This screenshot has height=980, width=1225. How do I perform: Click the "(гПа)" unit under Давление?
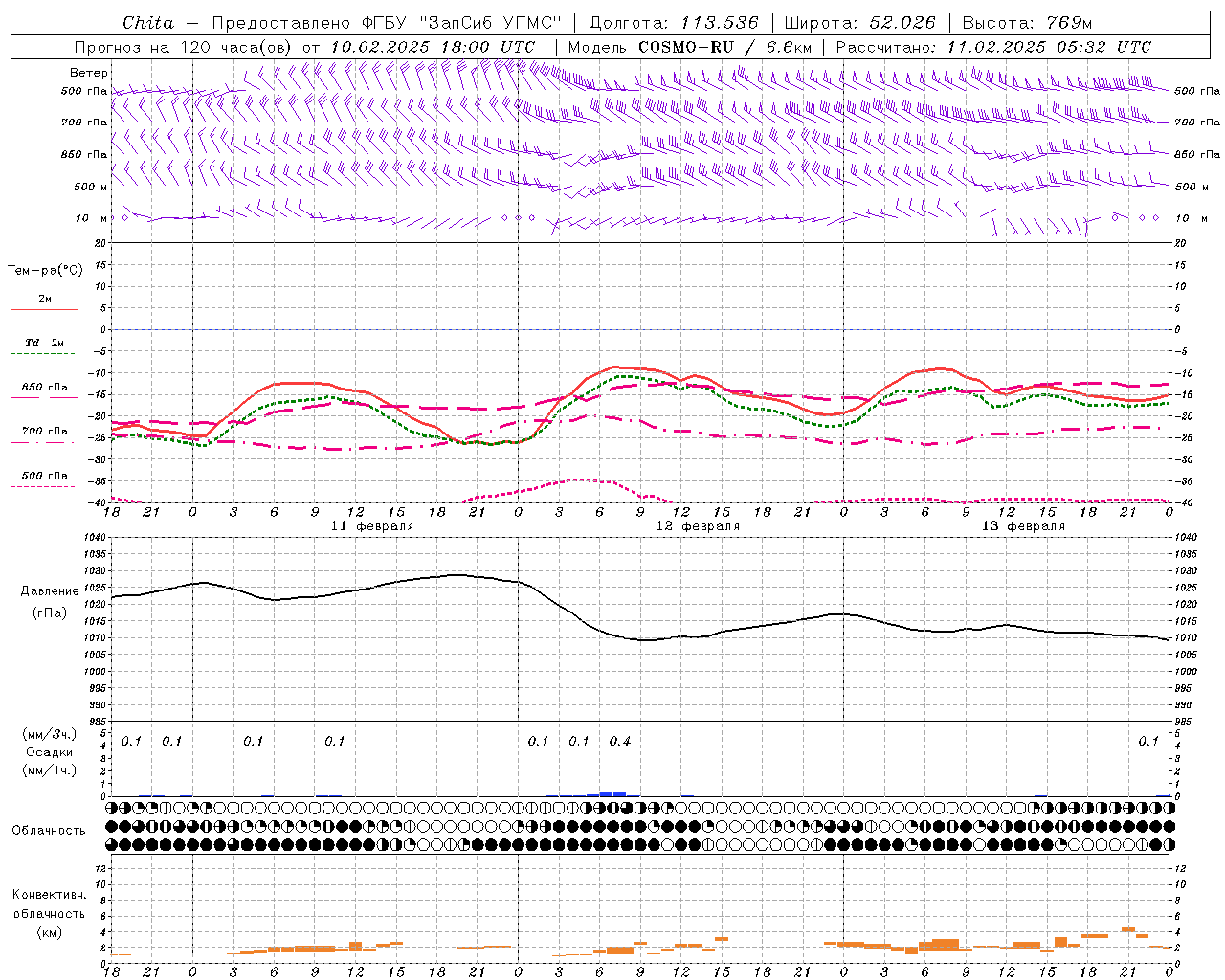pos(50,613)
